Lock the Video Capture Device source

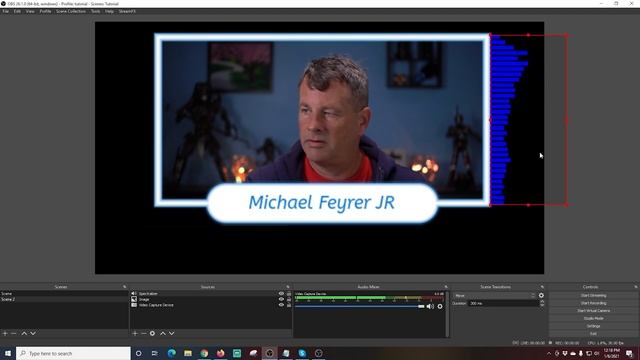(289, 305)
